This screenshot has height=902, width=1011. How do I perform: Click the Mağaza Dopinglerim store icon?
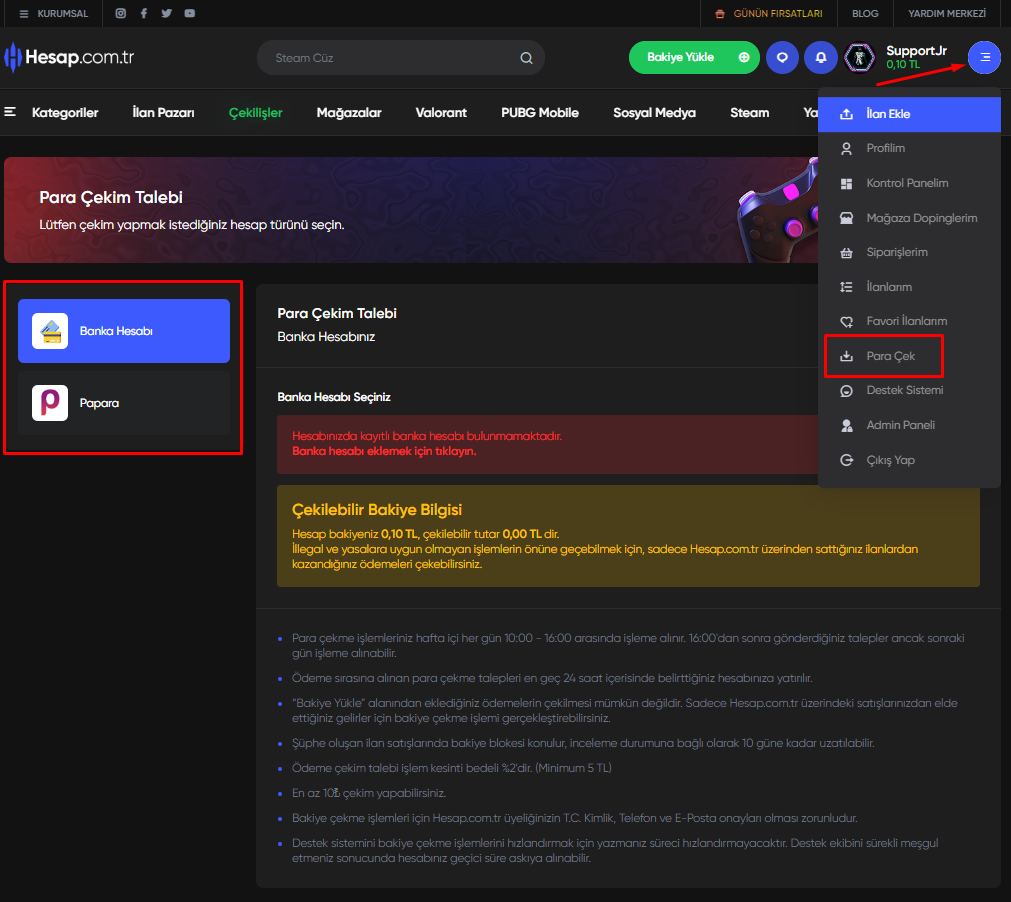pyautogui.click(x=847, y=218)
